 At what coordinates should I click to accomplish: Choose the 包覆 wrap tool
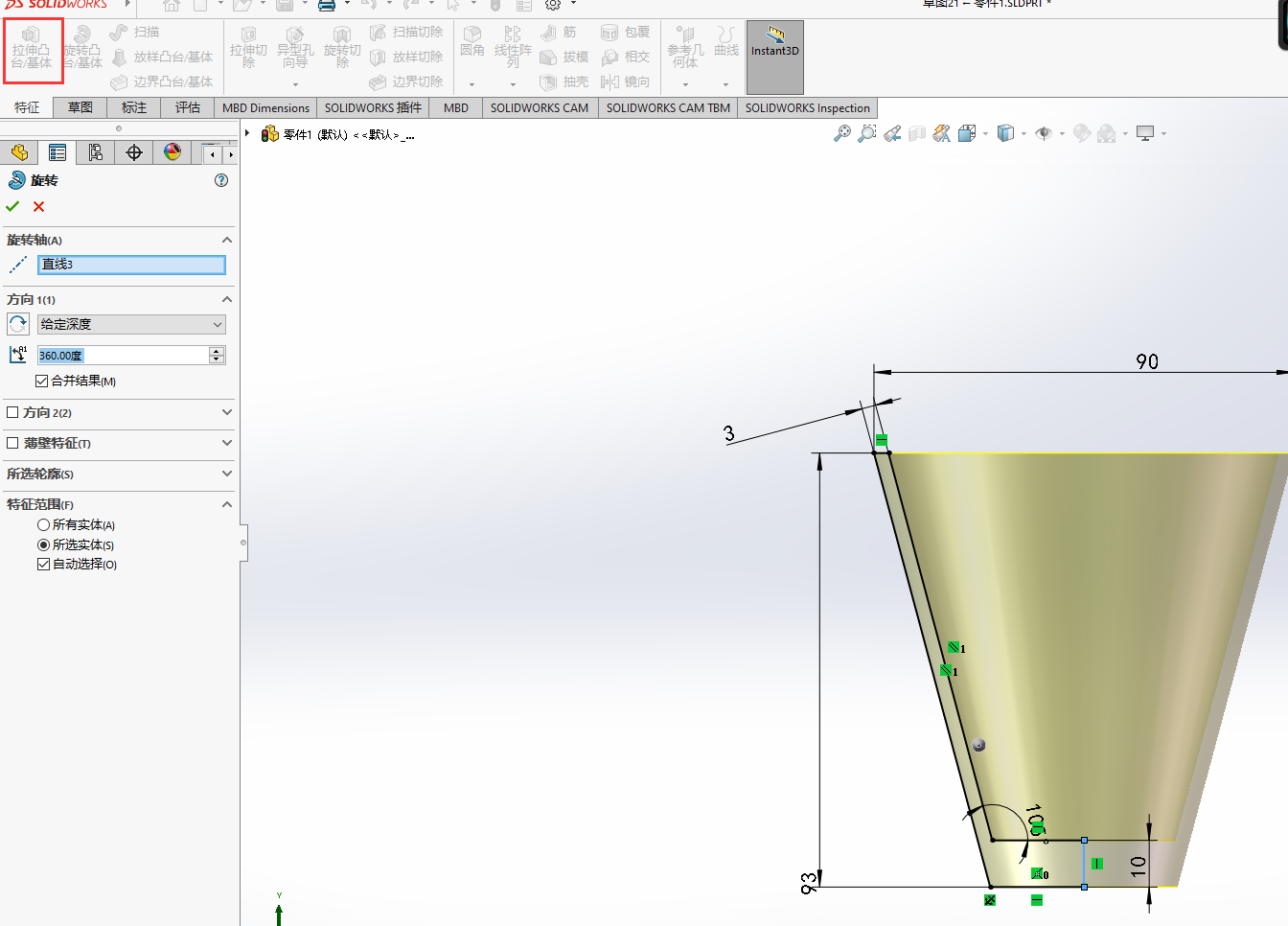tap(626, 32)
